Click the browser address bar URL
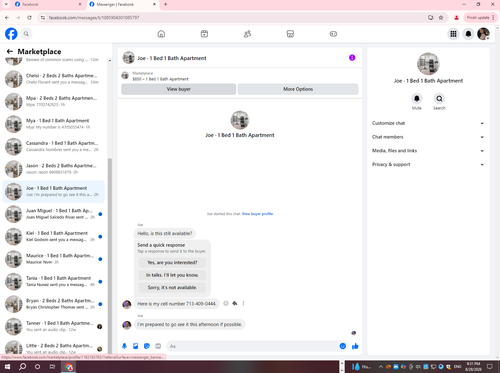The width and height of the screenshot is (500, 373). [x=94, y=17]
